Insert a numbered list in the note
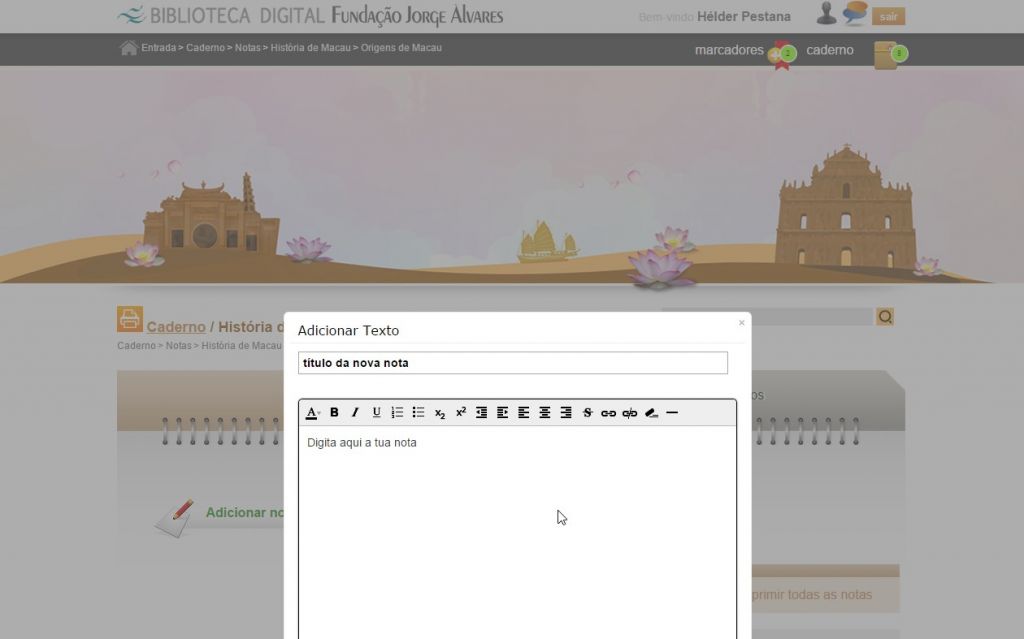 click(397, 412)
